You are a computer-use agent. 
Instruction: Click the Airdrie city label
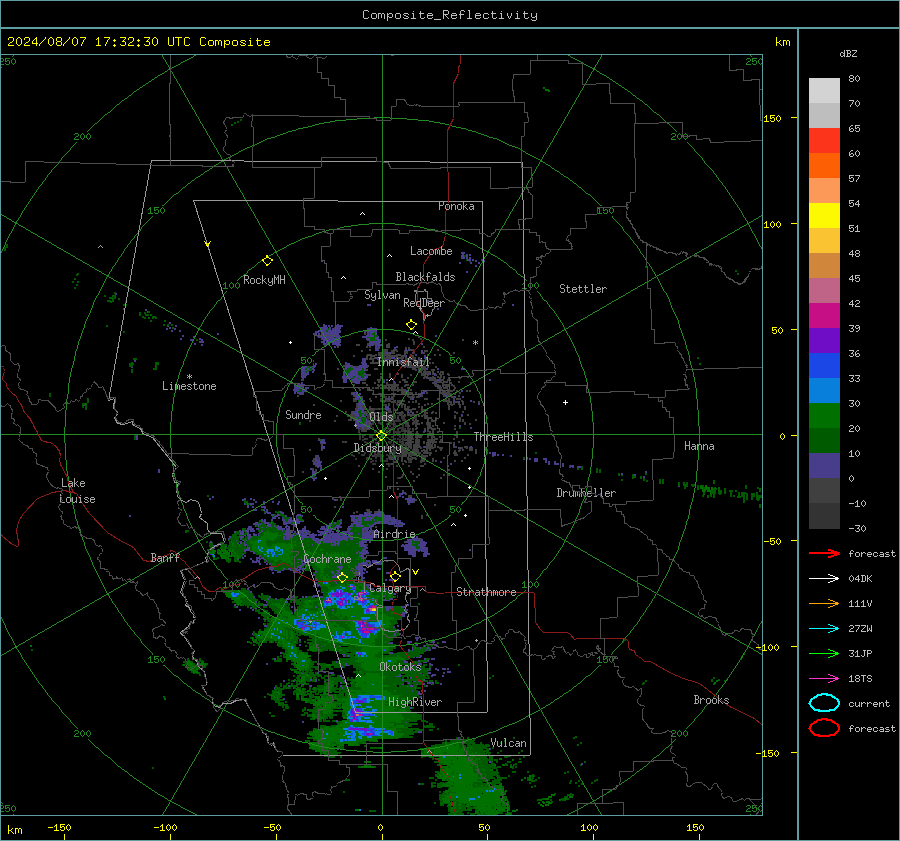tap(394, 534)
